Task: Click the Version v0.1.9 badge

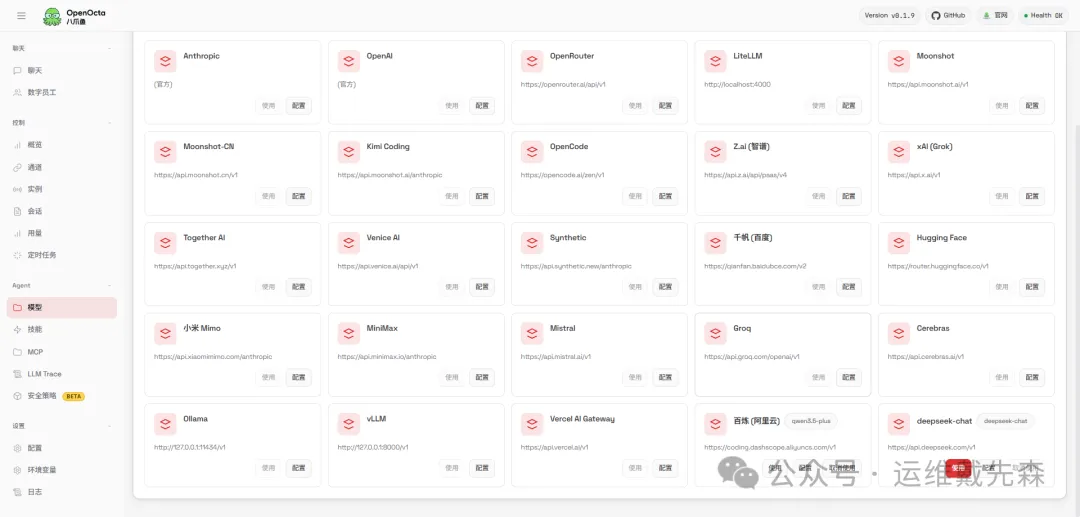Action: click(x=889, y=16)
